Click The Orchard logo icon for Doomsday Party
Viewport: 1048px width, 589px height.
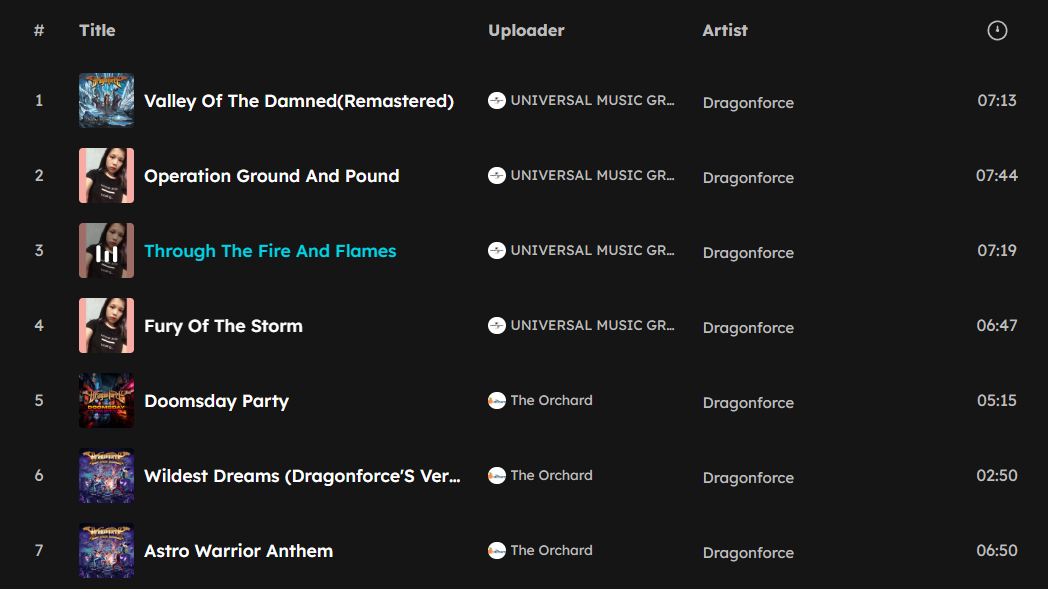coord(497,400)
